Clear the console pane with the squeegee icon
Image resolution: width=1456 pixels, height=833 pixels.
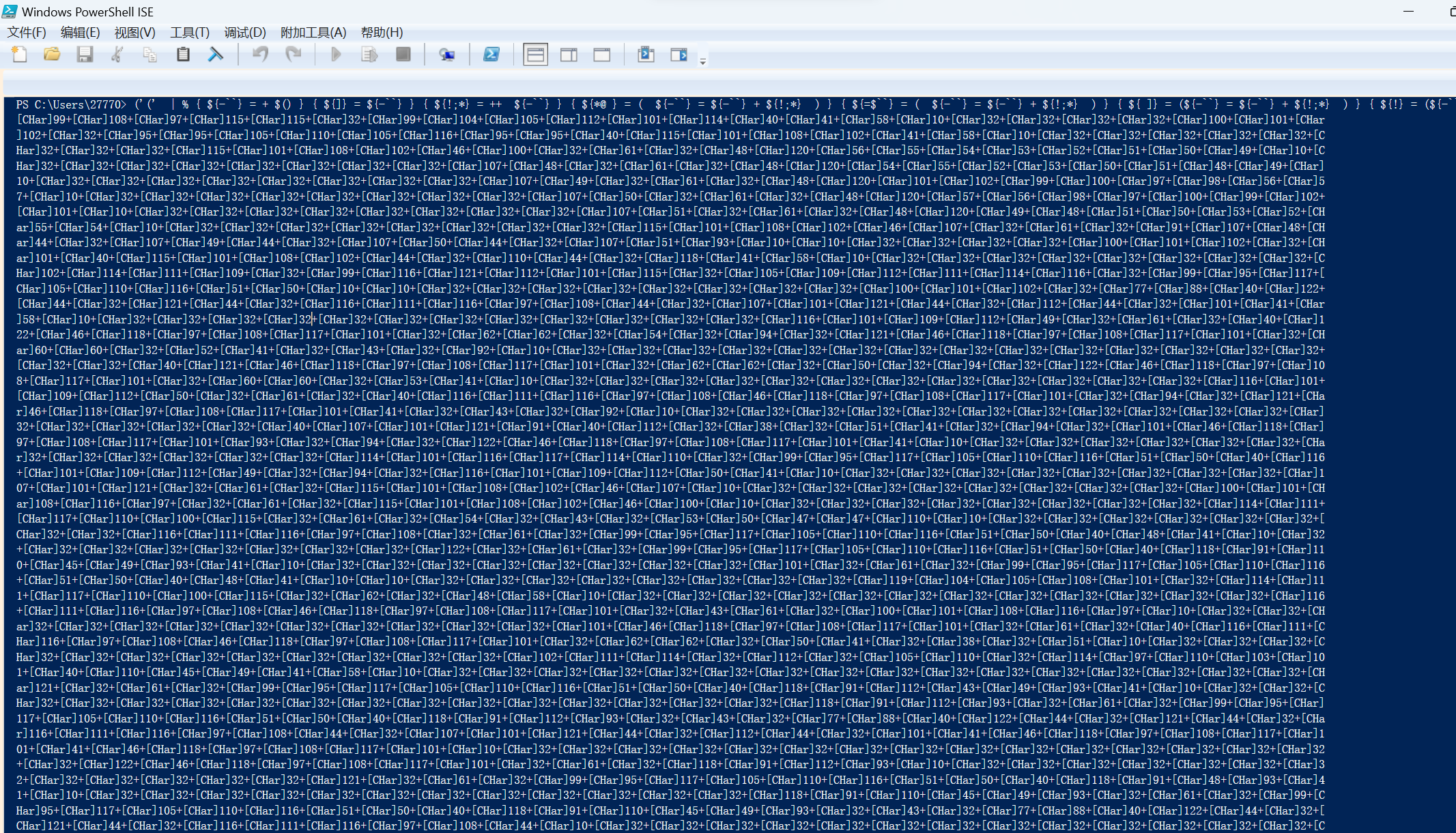[216, 55]
